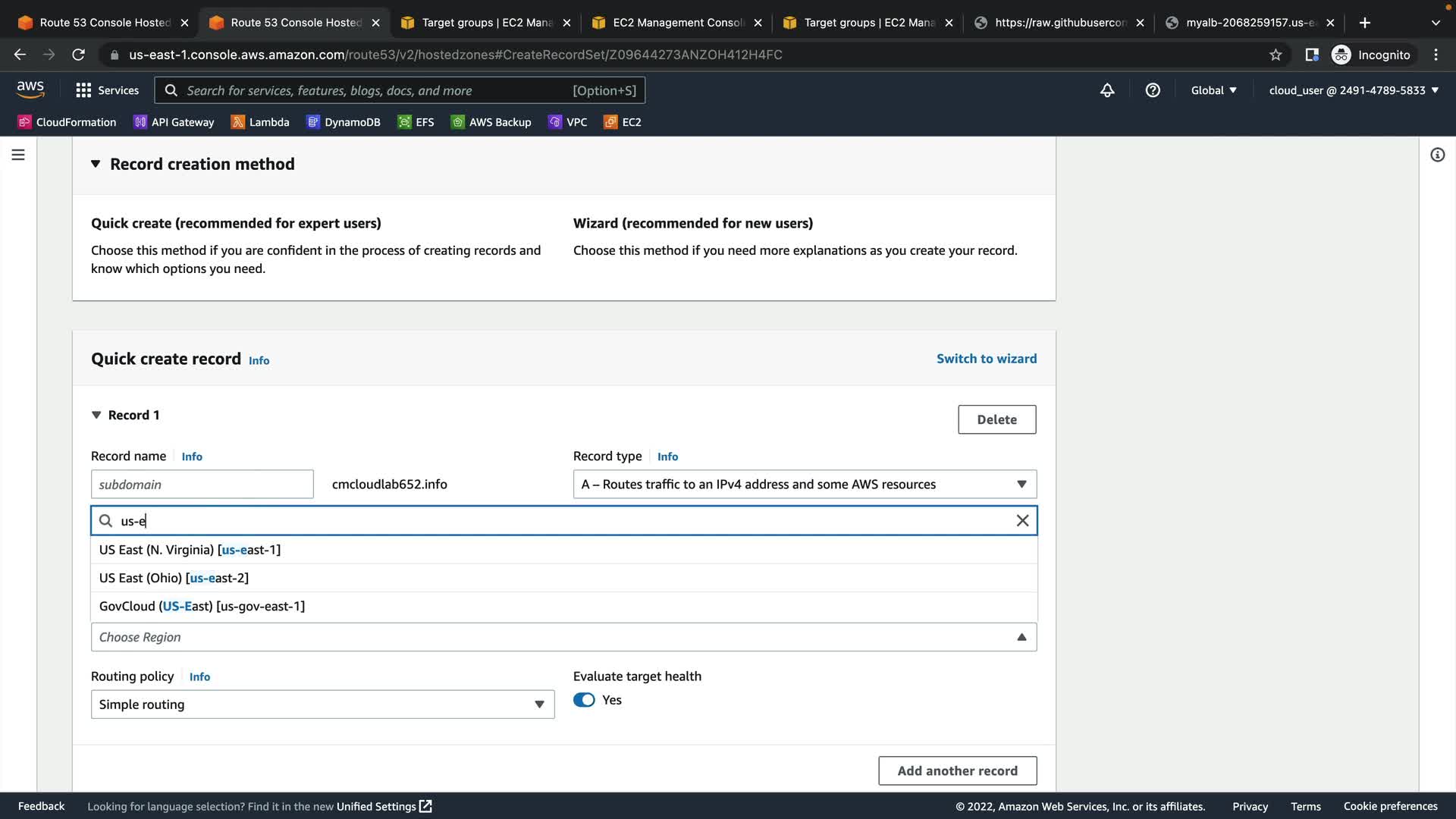The height and width of the screenshot is (819, 1456).
Task: Open the AWS notifications bell
Action: [x=1107, y=90]
